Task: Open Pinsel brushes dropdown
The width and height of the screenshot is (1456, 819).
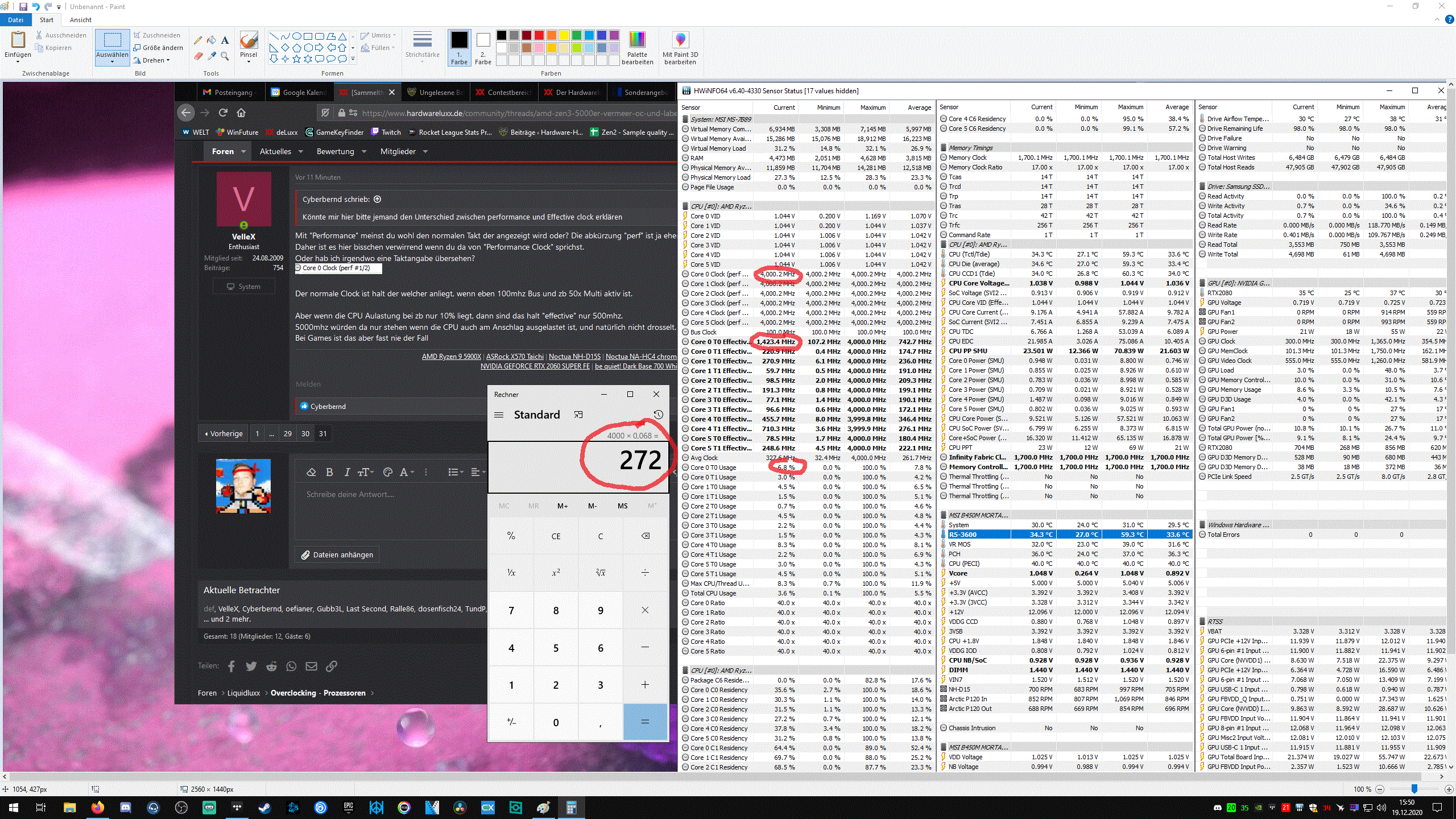Action: pyautogui.click(x=249, y=61)
